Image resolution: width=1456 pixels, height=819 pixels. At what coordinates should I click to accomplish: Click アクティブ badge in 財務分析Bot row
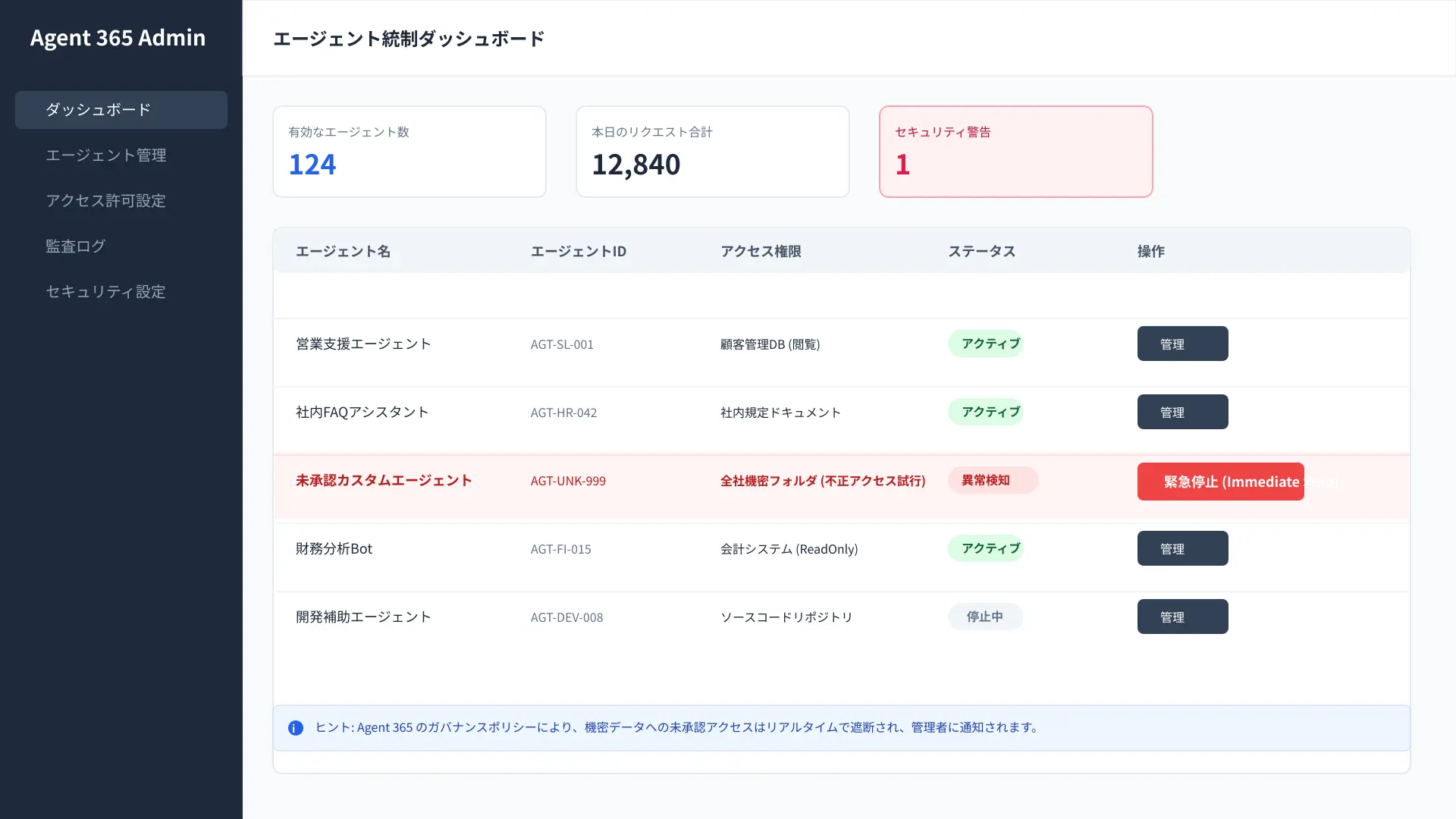pyautogui.click(x=986, y=548)
